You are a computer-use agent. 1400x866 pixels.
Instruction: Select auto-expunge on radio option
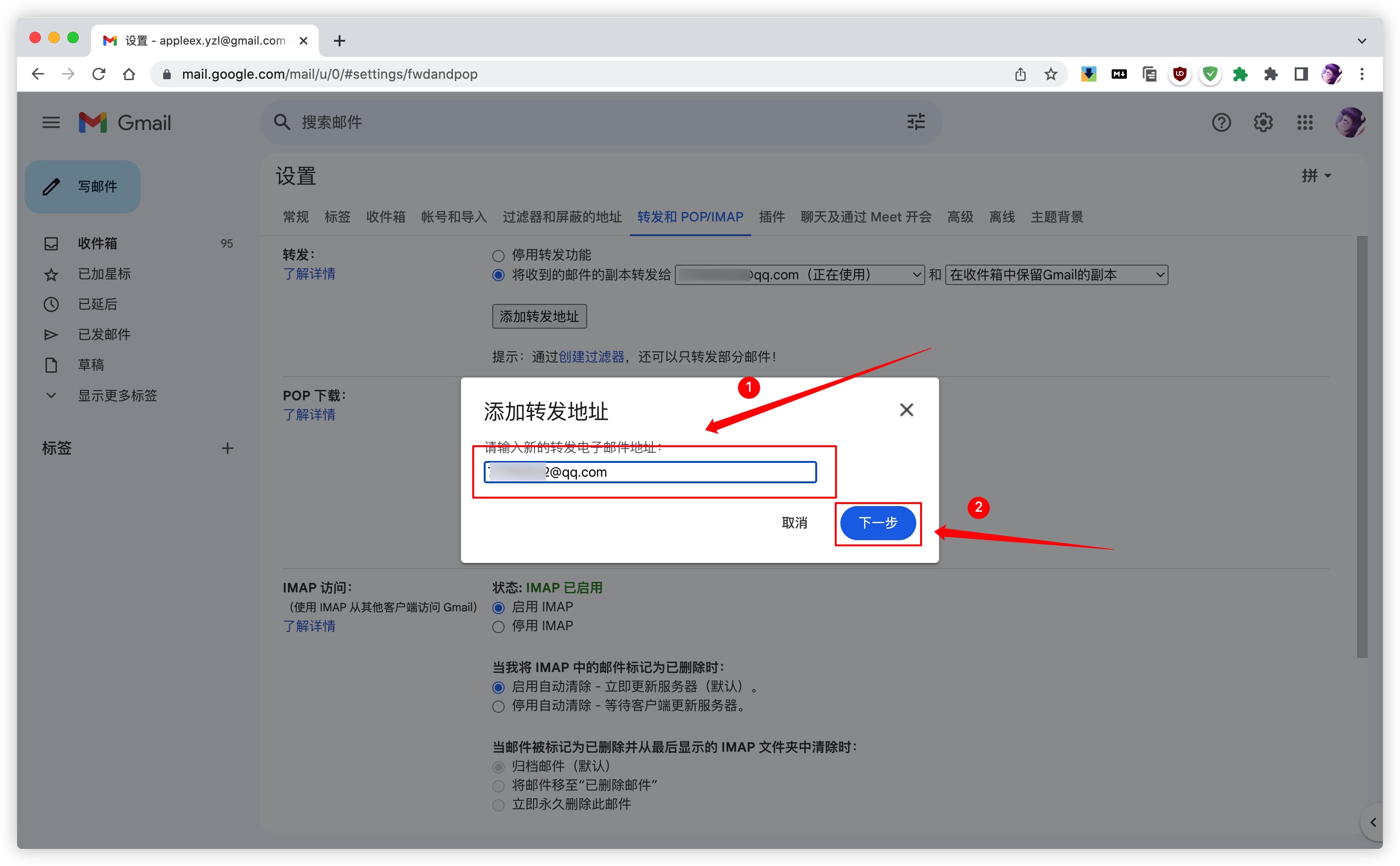tap(498, 687)
